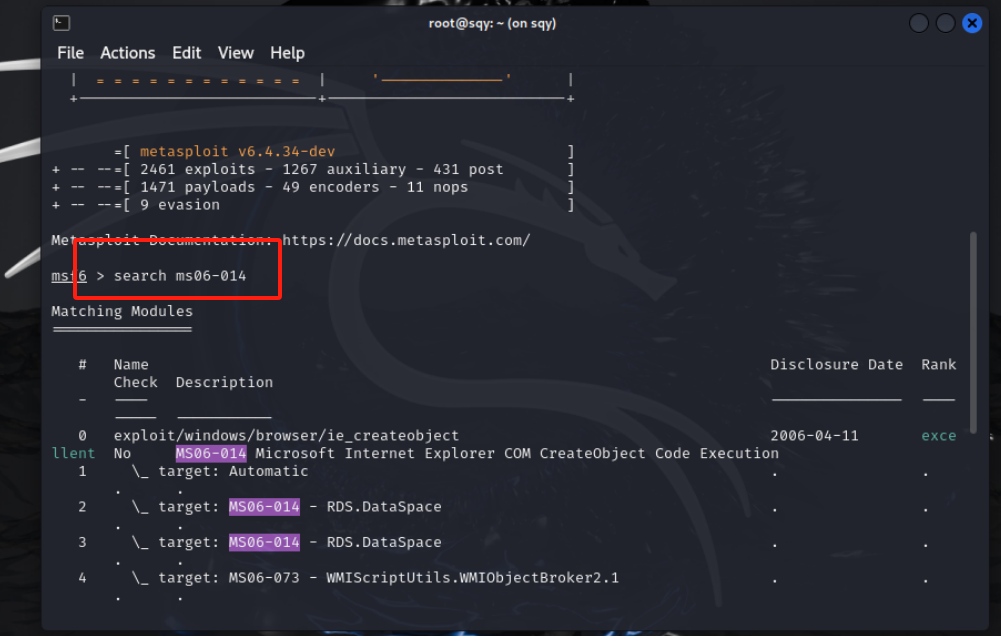Open the View menu

[x=236, y=53]
